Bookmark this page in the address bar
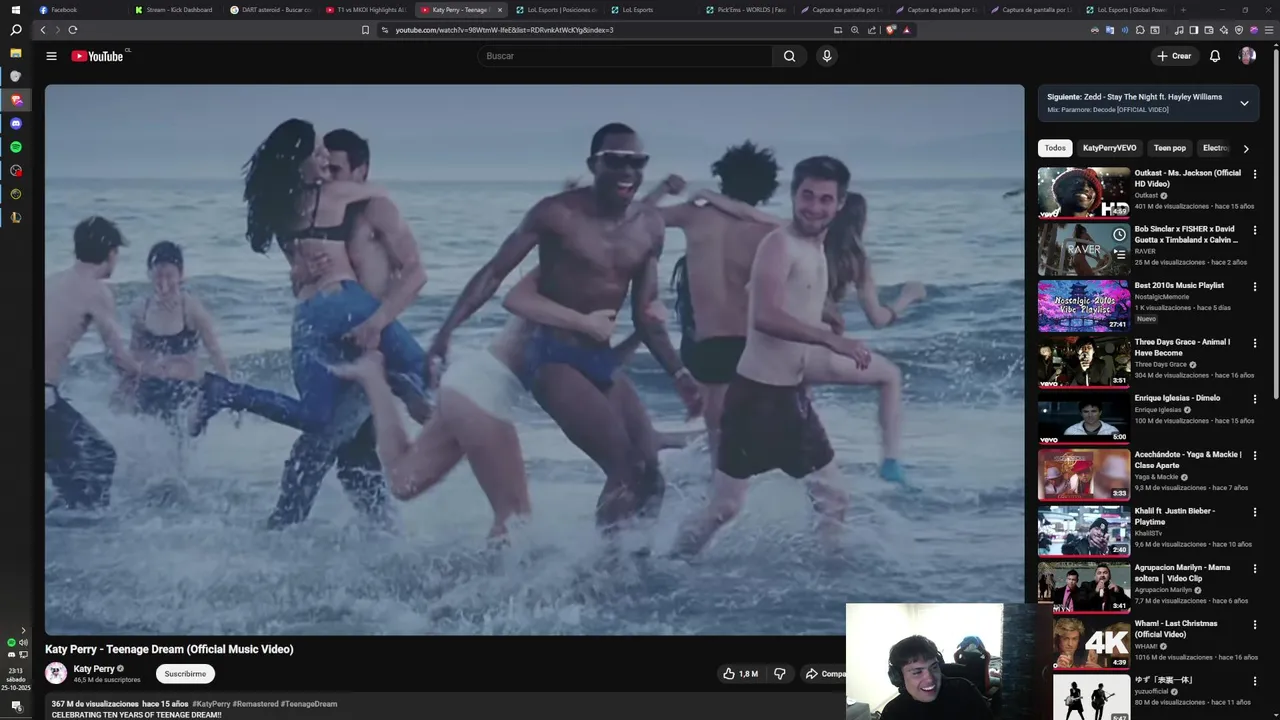This screenshot has width=1280, height=720. coord(365,30)
